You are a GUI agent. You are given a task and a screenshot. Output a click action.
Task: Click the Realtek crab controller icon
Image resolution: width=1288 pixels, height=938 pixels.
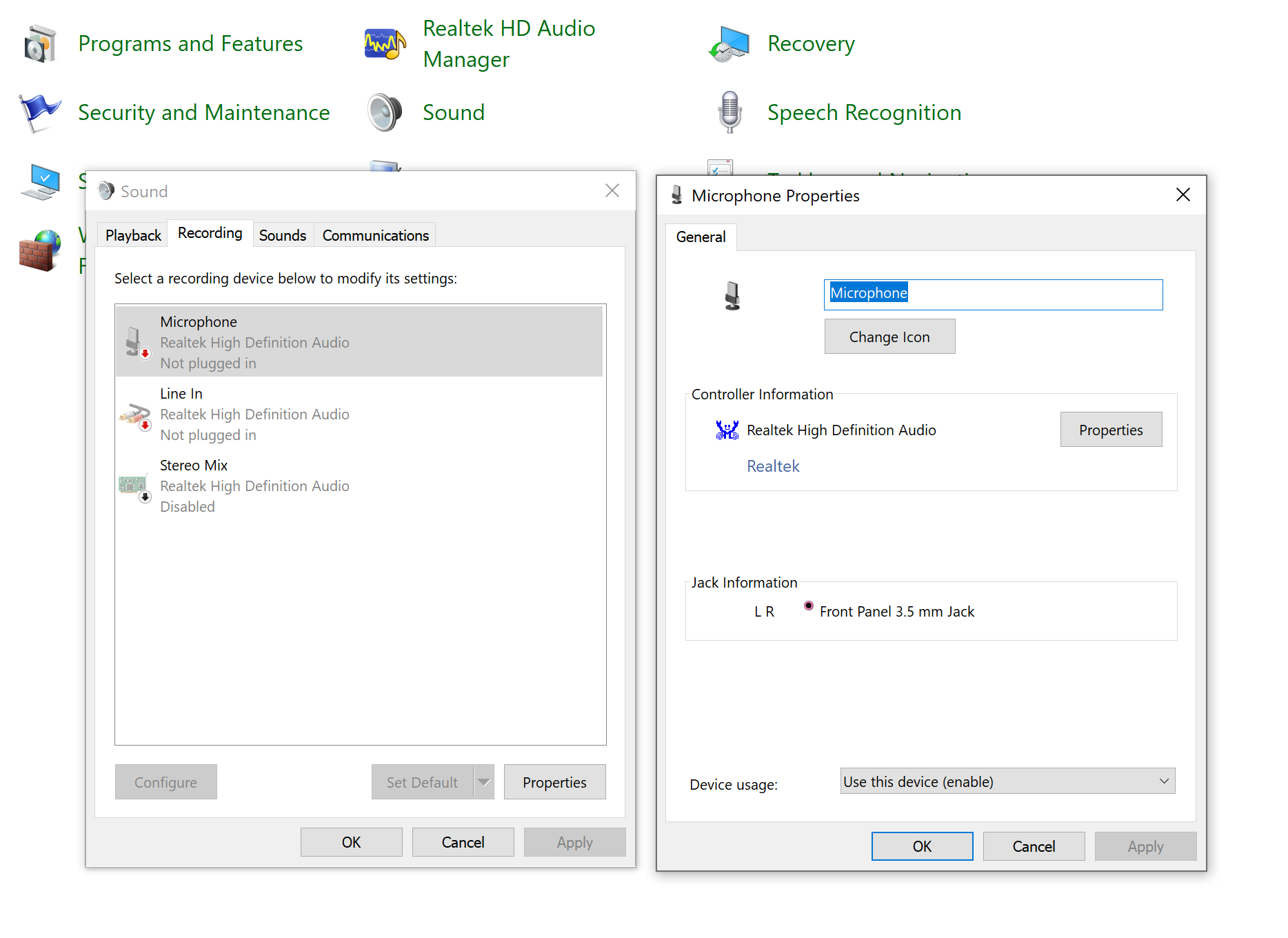tap(727, 430)
